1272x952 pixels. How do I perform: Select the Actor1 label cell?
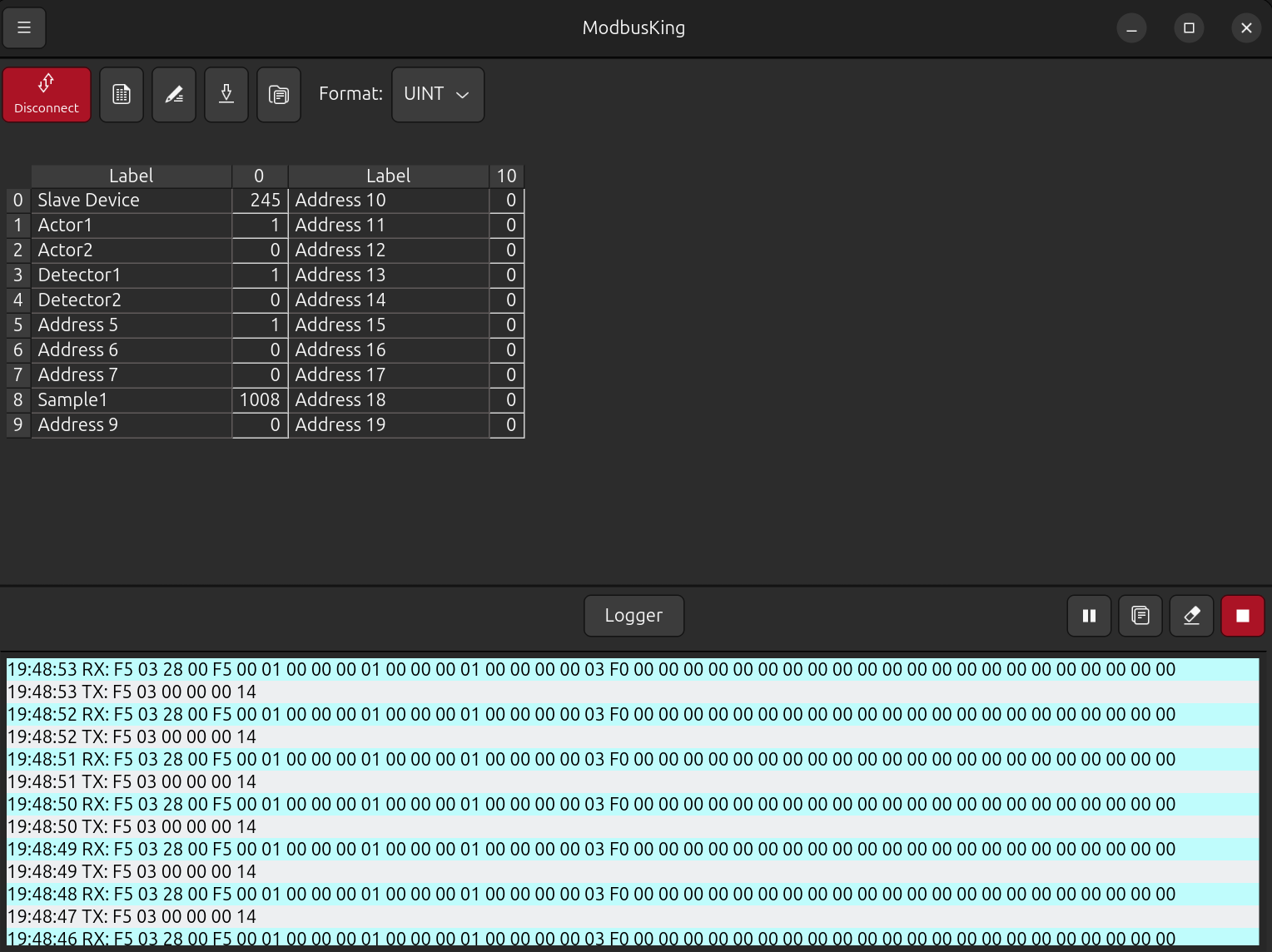coord(131,226)
